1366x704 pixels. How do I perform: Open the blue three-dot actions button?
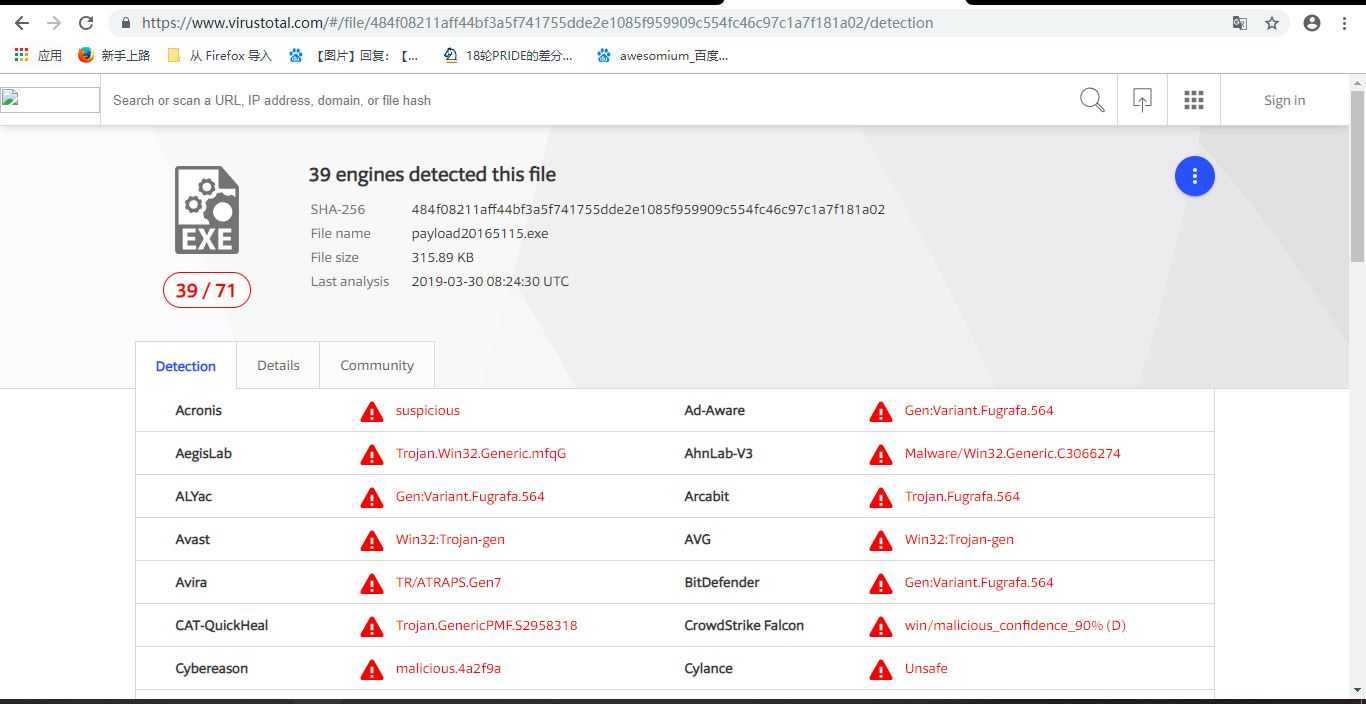[x=1194, y=176]
